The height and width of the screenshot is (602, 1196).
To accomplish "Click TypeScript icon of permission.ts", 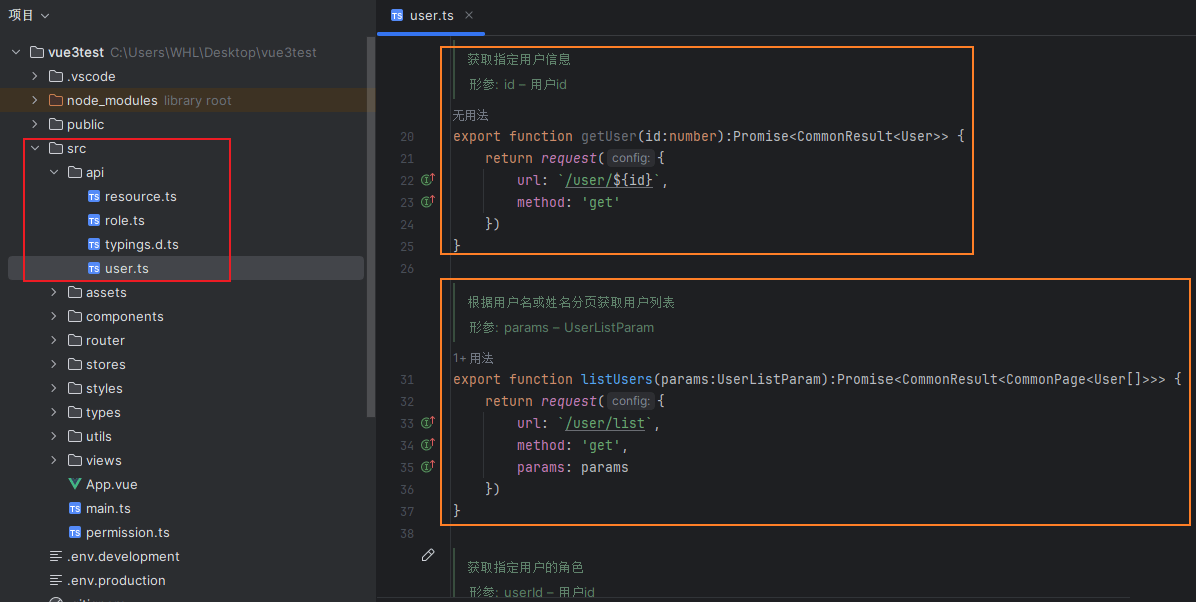I will [75, 533].
